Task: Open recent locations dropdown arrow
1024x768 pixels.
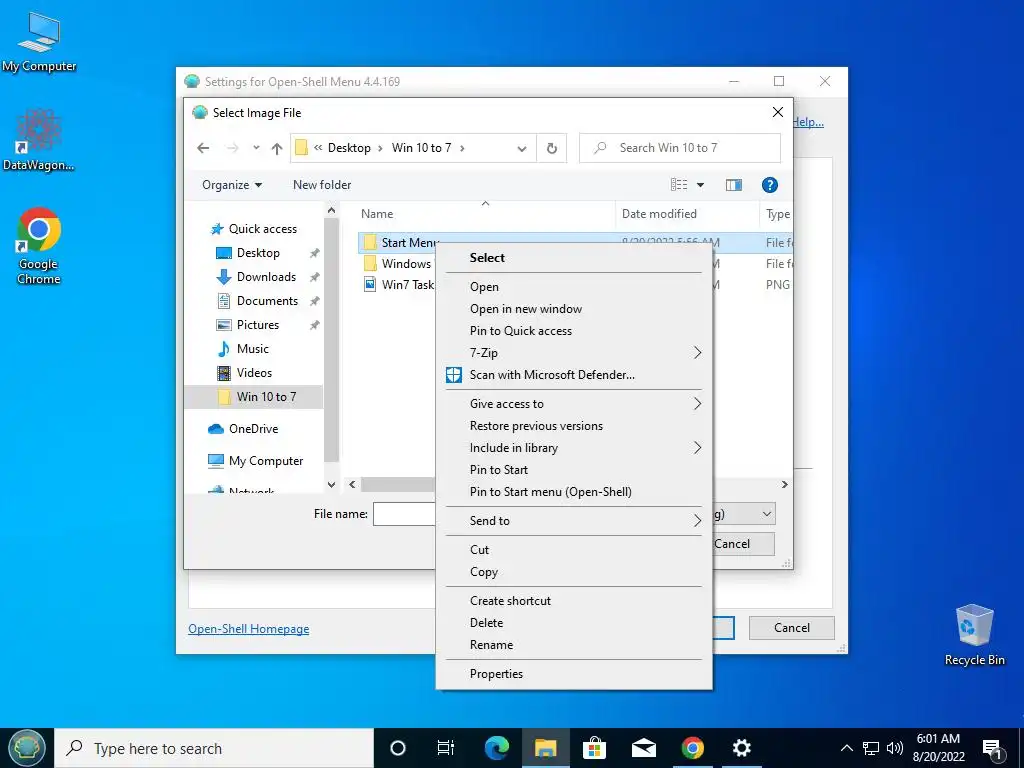Action: (x=256, y=148)
